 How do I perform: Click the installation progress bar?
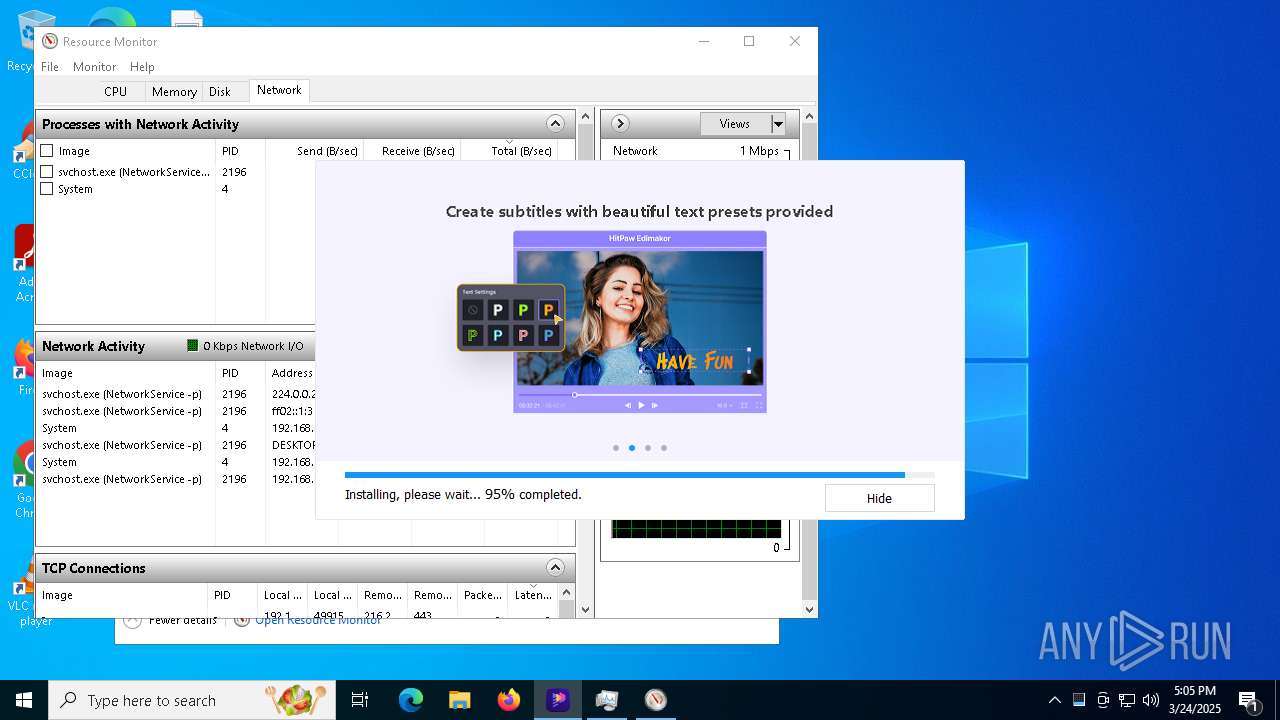(640, 475)
